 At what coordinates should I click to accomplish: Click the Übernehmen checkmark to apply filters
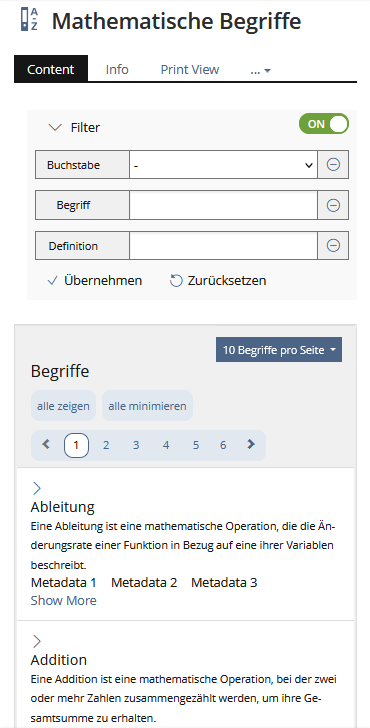click(x=52, y=280)
